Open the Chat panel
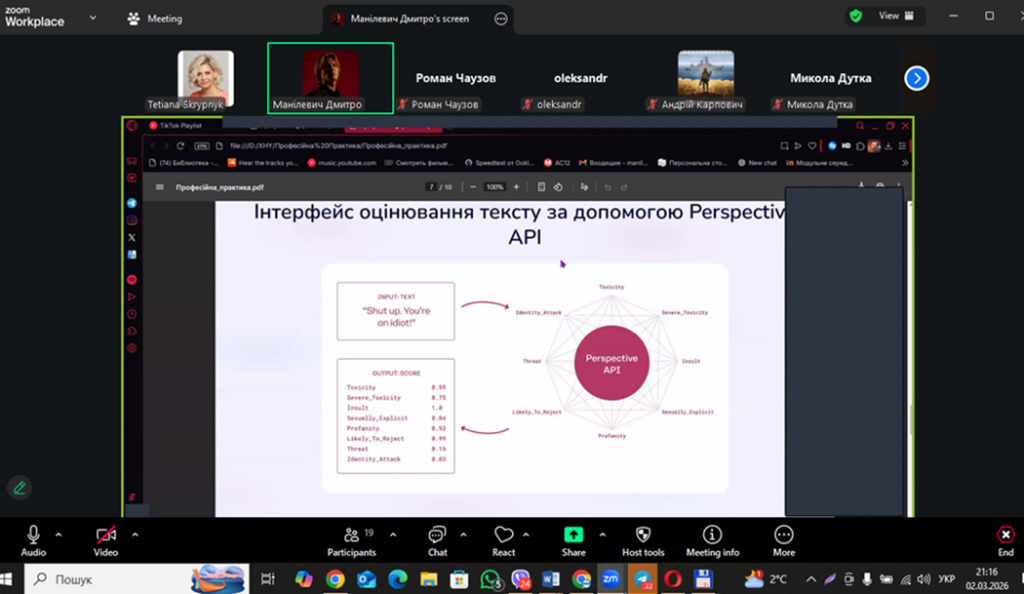This screenshot has height=594, width=1024. (437, 538)
